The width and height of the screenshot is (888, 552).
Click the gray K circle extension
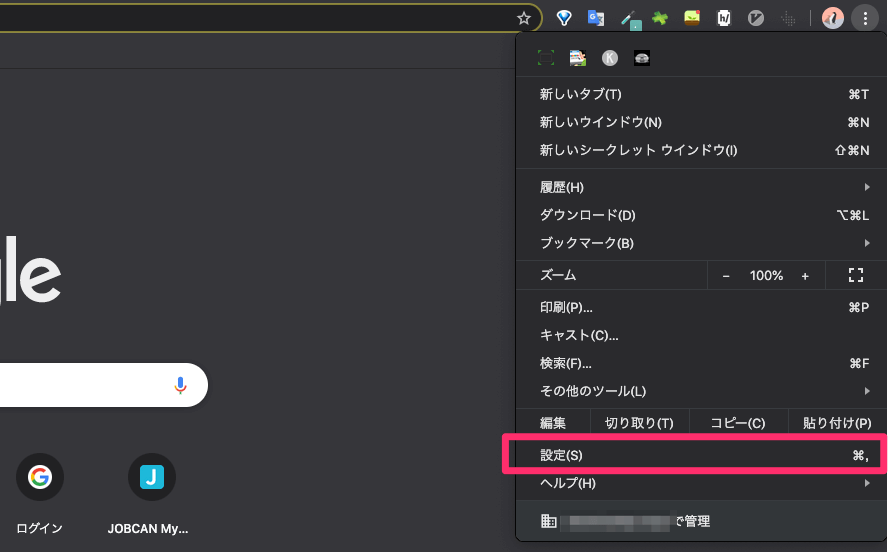[x=610, y=58]
